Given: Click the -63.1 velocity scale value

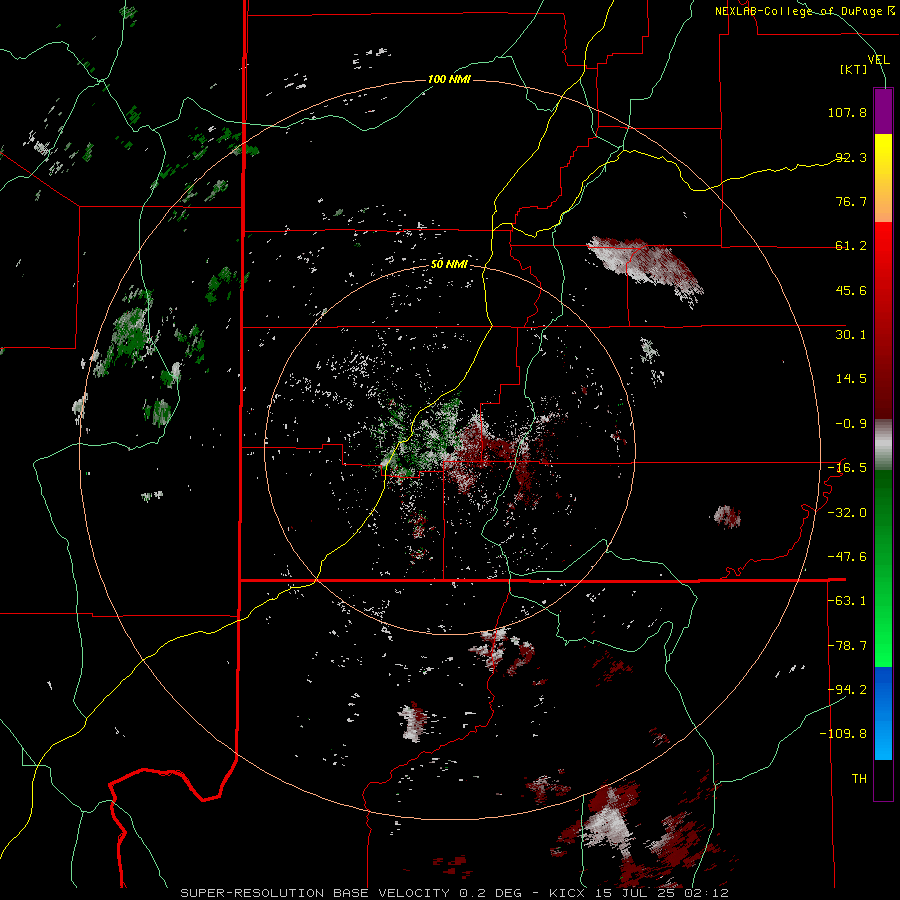Looking at the screenshot, I should [x=847, y=601].
